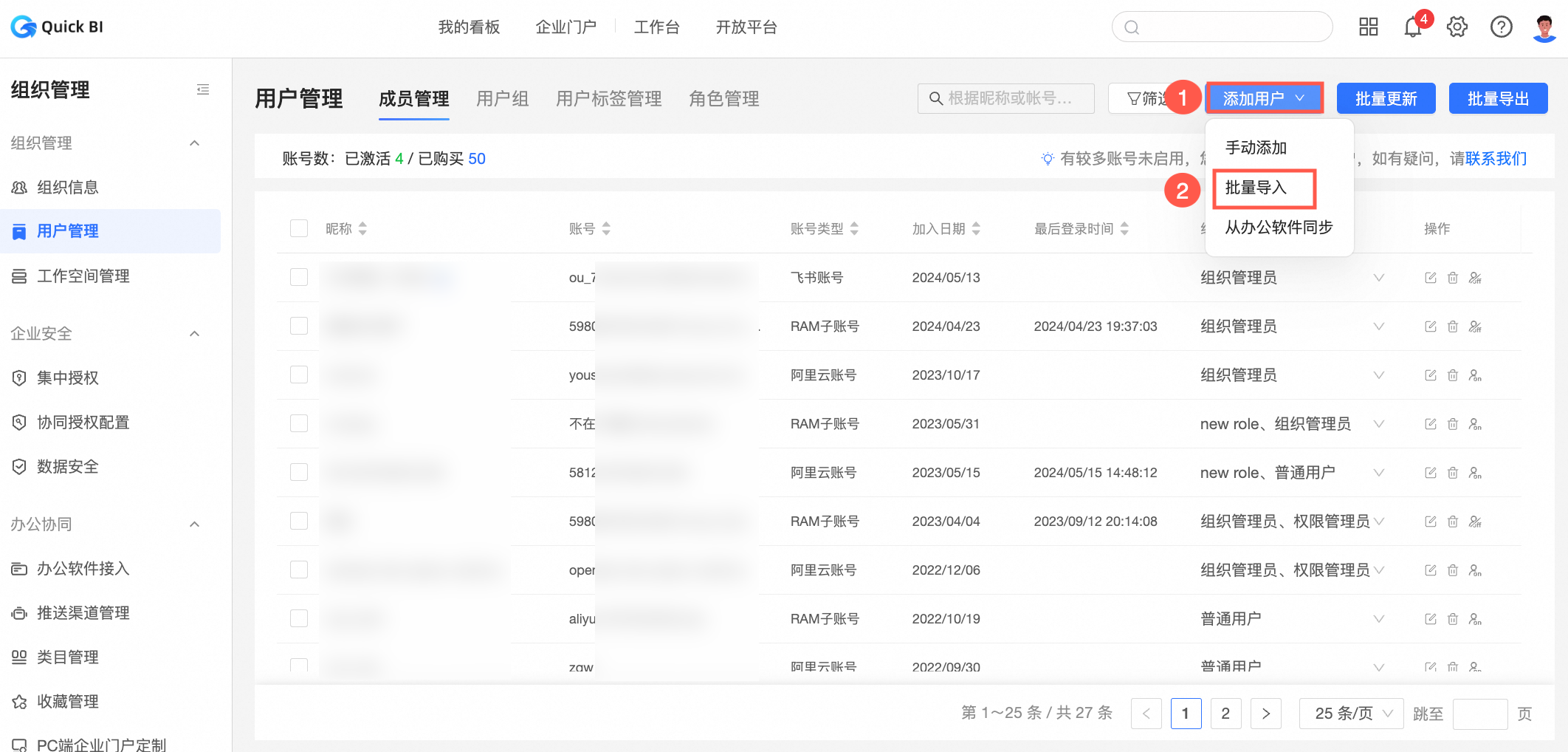Click the Quick BI logo

tap(57, 27)
